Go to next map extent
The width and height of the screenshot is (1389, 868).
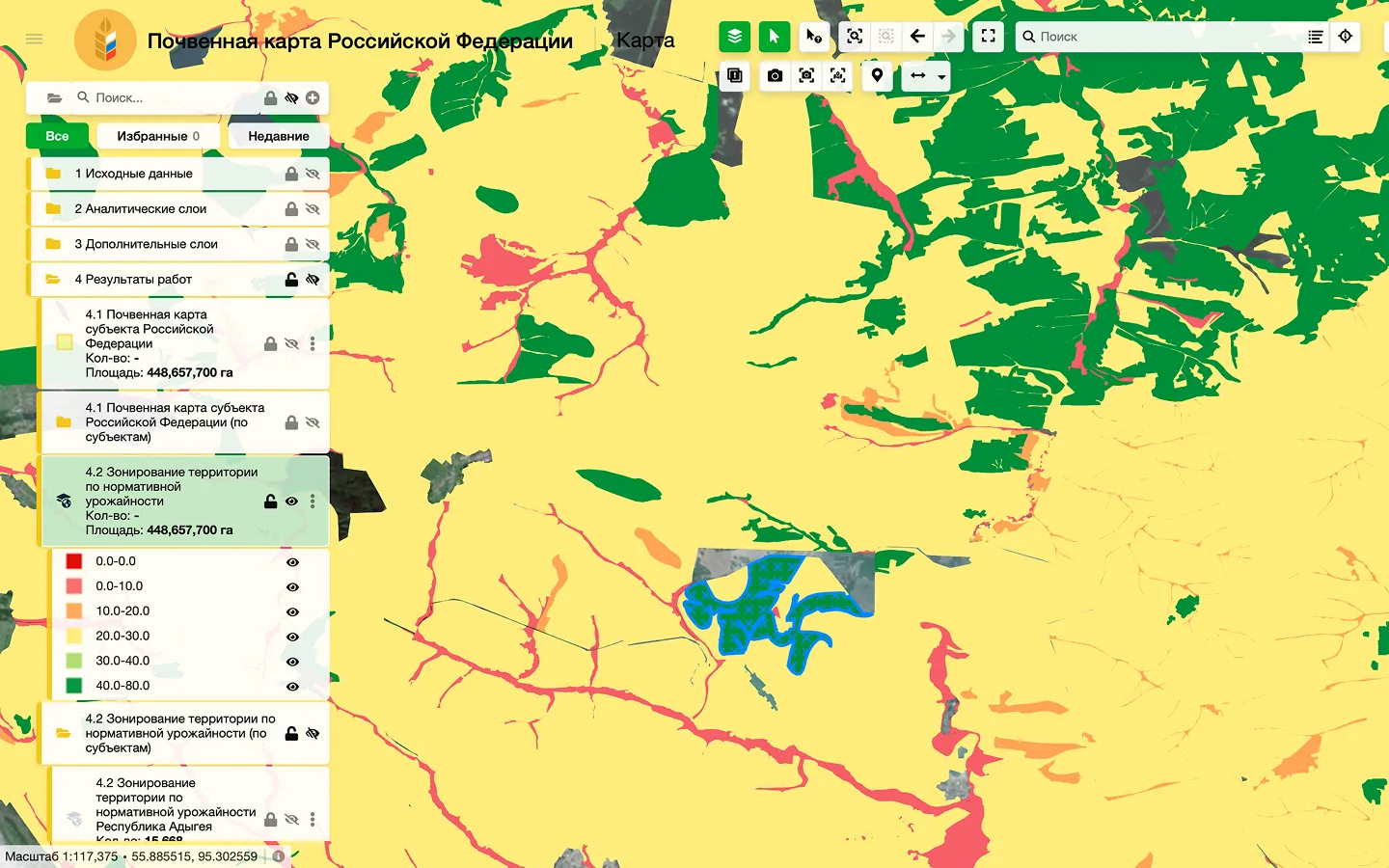[949, 37]
